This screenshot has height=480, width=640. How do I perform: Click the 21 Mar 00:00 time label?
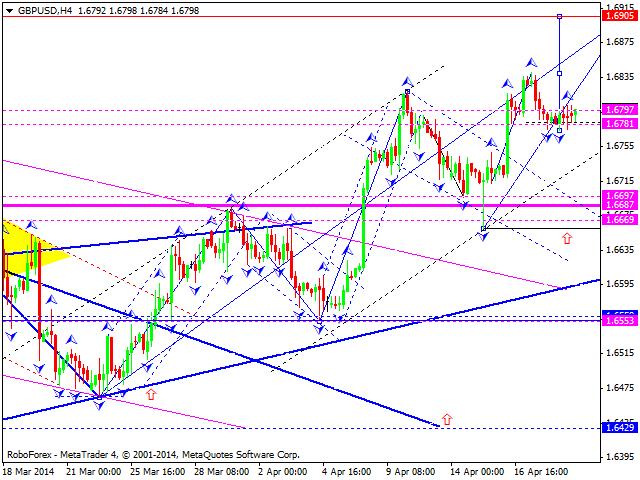pos(94,472)
